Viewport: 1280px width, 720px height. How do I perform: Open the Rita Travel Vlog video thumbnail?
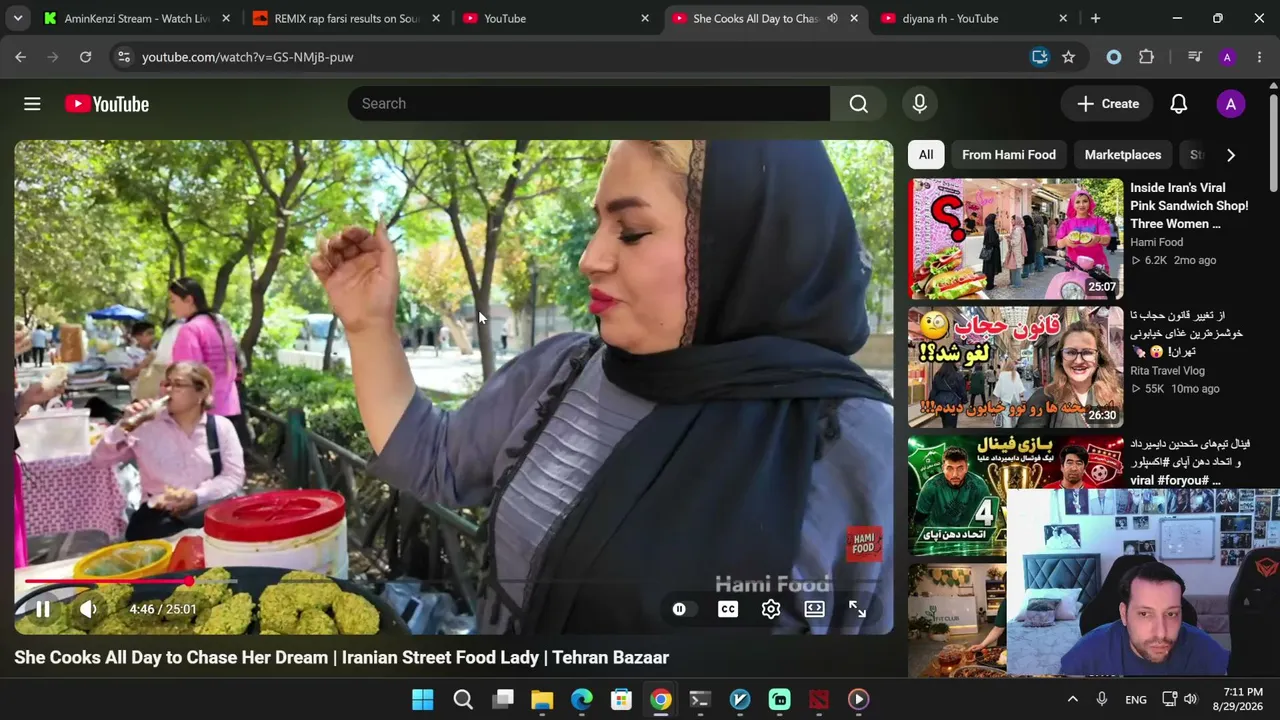[1016, 367]
